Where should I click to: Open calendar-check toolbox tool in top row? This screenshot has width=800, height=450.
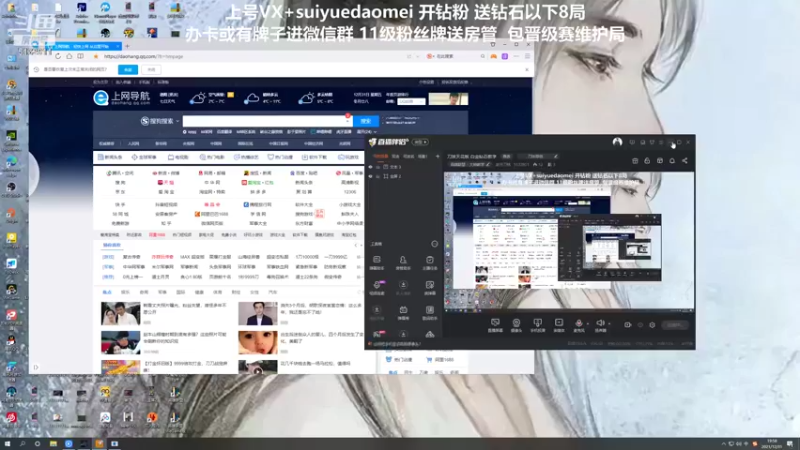pos(430,262)
